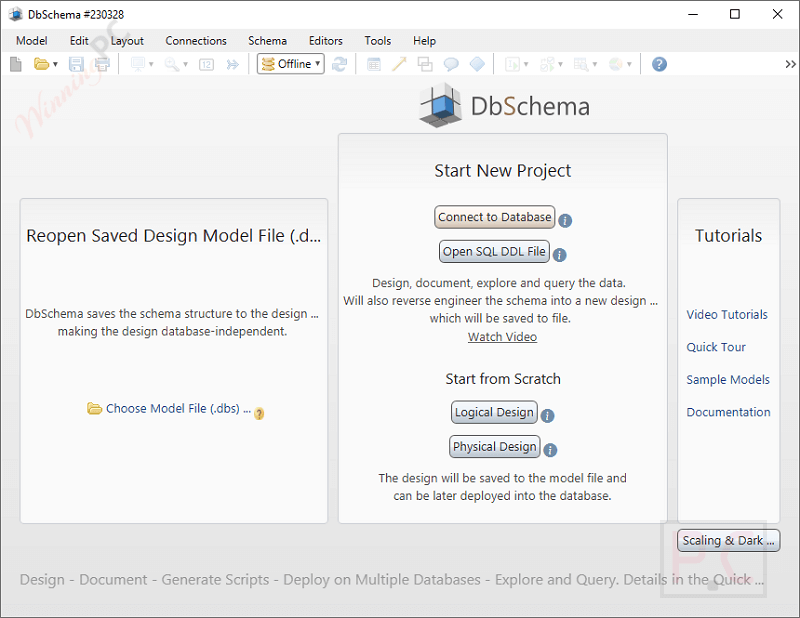Screen dimensions: 800x618
Task: Click help icon beside Choose Model File
Action: [x=259, y=413]
